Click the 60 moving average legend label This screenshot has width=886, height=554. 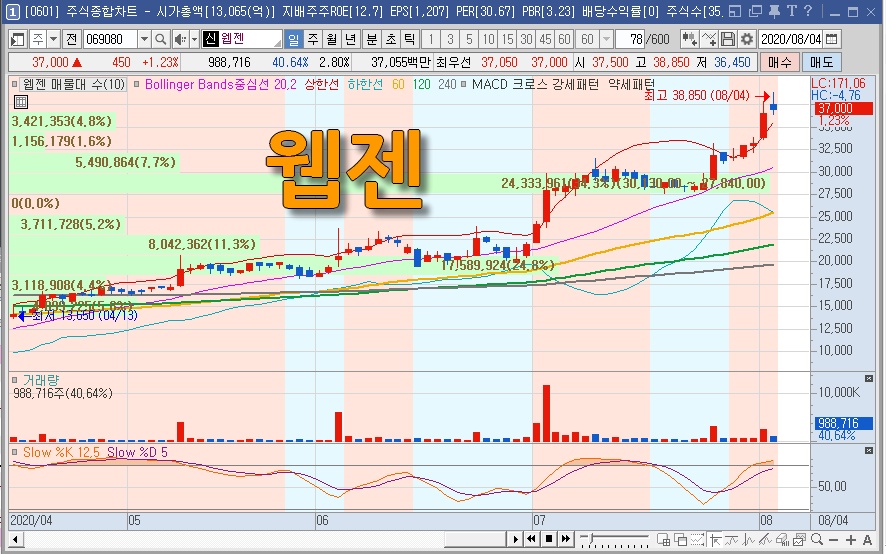398,85
